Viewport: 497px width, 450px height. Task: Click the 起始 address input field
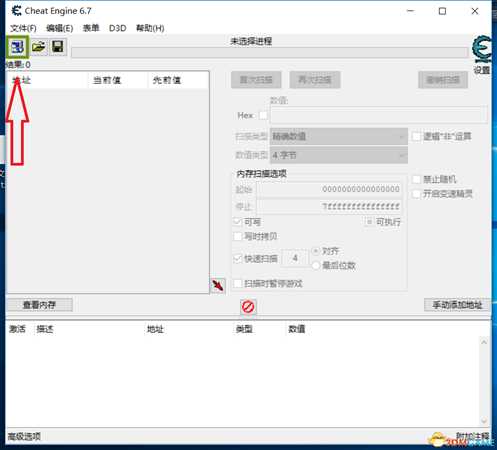coord(329,189)
